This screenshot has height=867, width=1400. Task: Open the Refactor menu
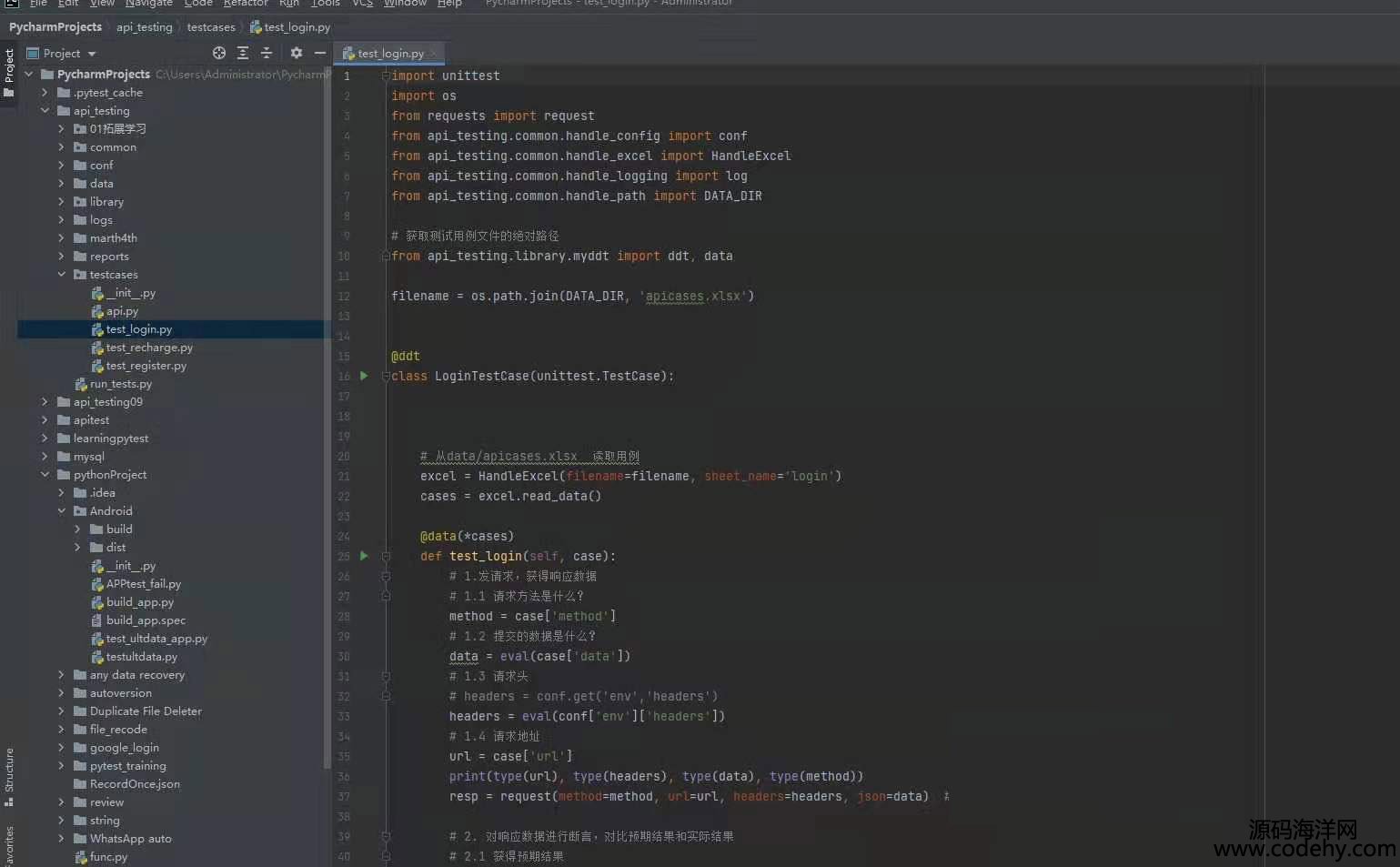246,4
